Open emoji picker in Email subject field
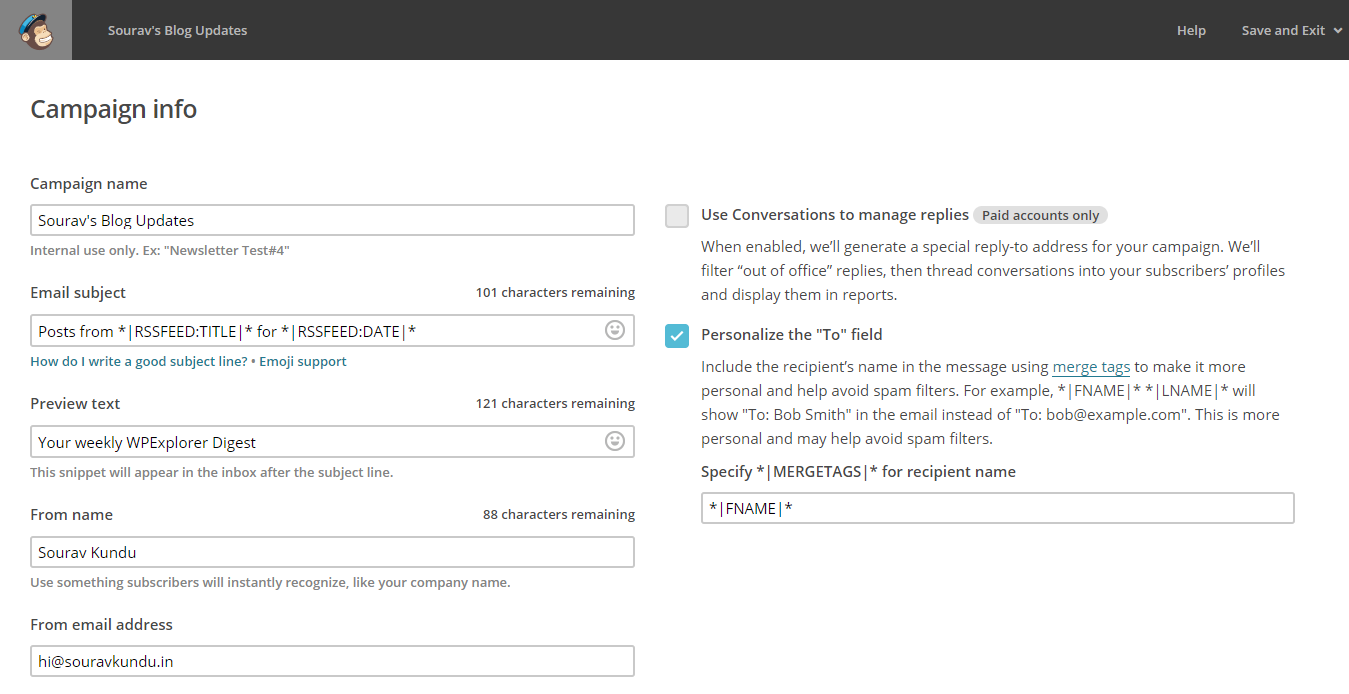 pyautogui.click(x=615, y=330)
